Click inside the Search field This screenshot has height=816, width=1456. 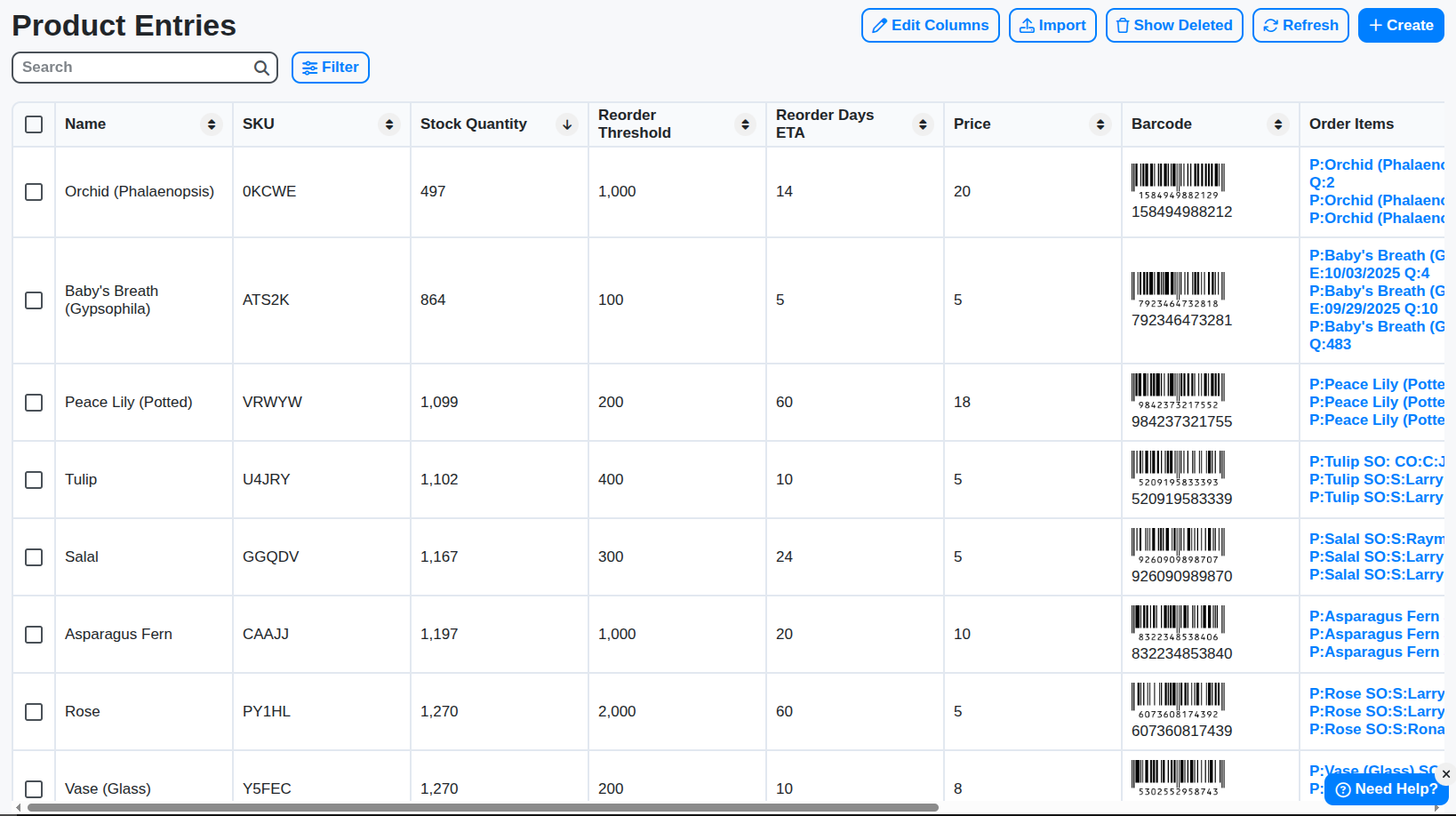pyautogui.click(x=133, y=67)
